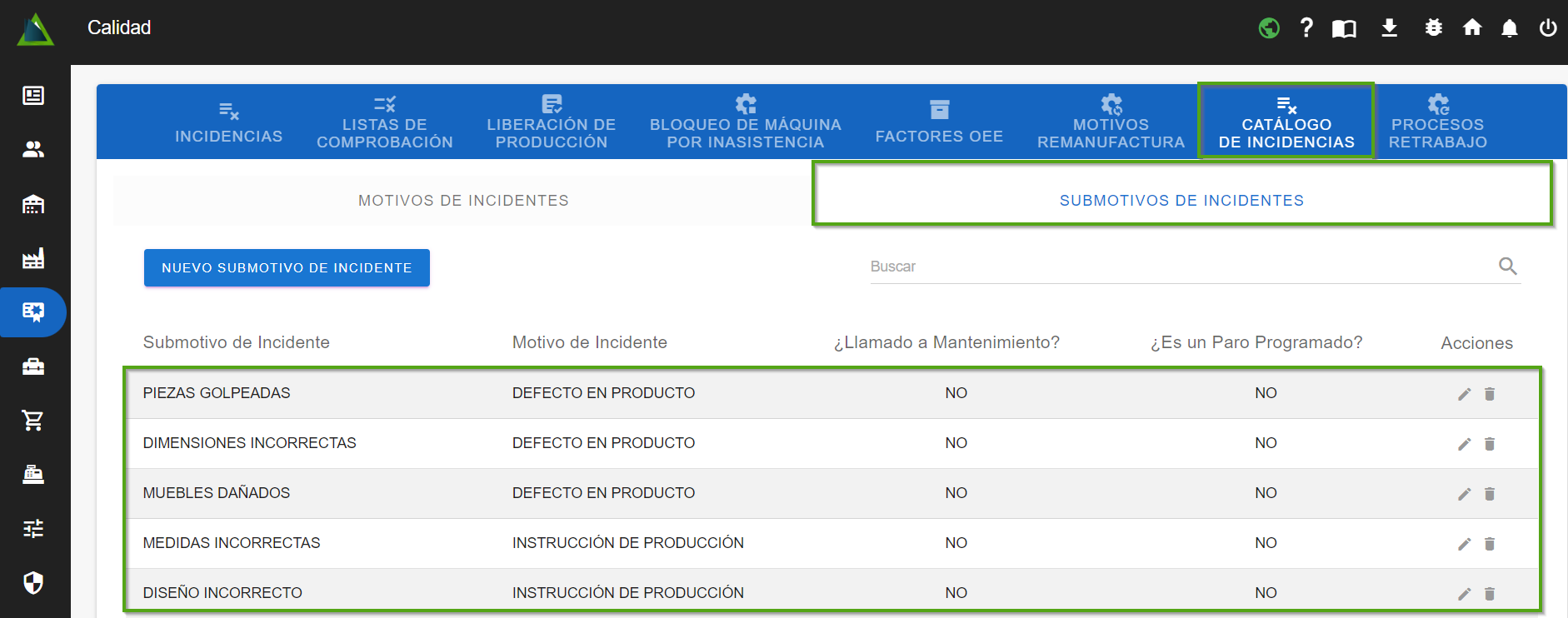The image size is (1568, 618).
Task: Click Nuevo Submotivo de Incidente button
Action: (x=287, y=268)
